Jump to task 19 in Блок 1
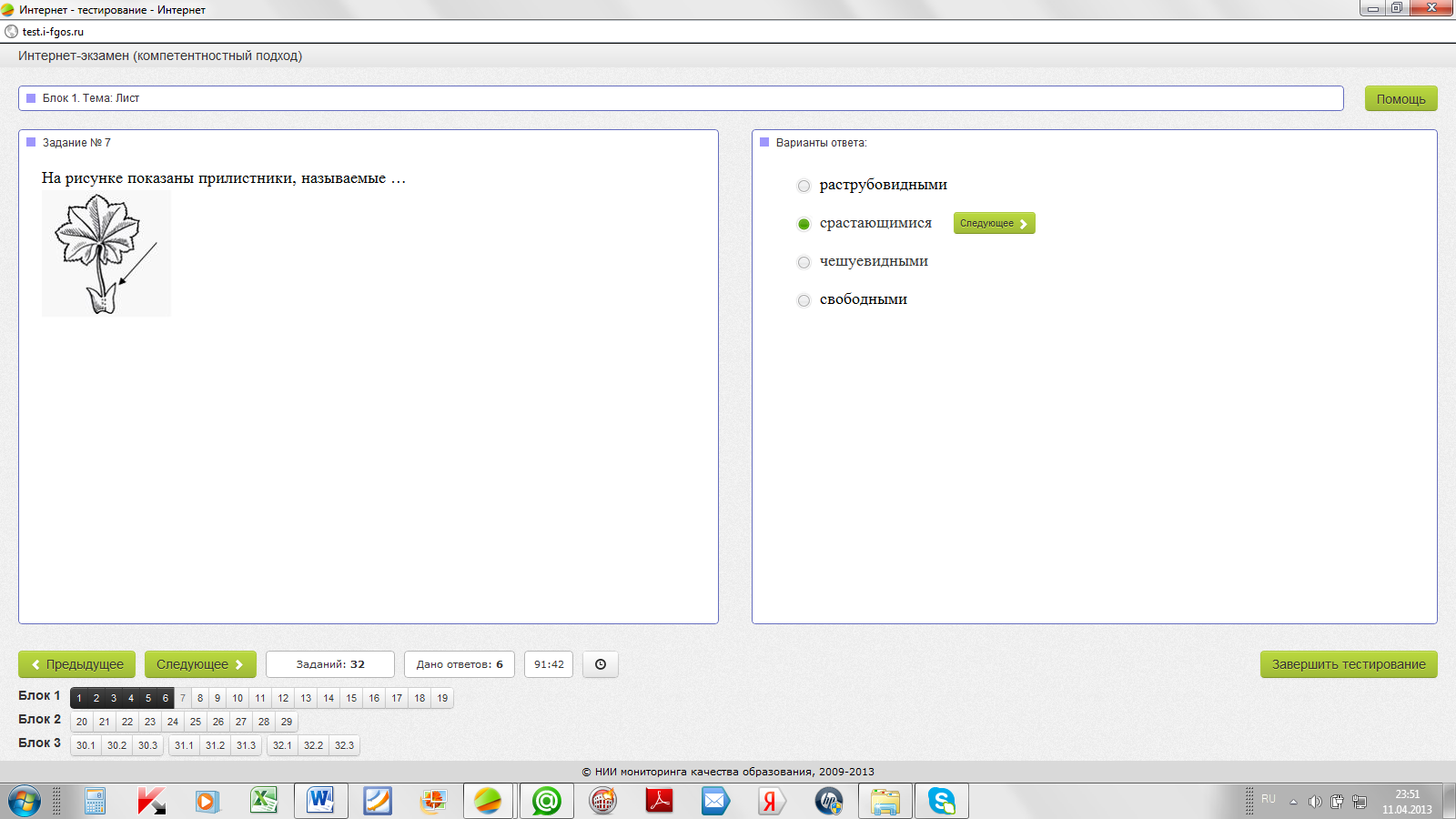The height and width of the screenshot is (819, 1456). 442,698
